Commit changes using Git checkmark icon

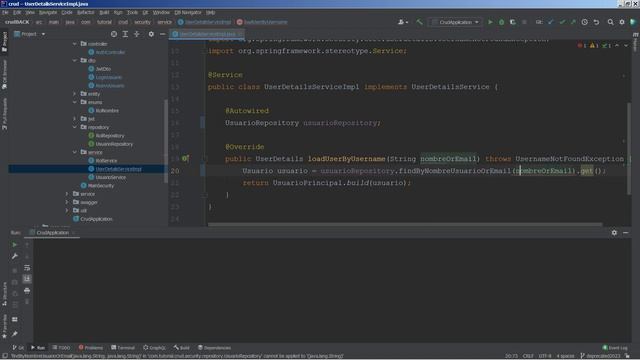(x=562, y=22)
